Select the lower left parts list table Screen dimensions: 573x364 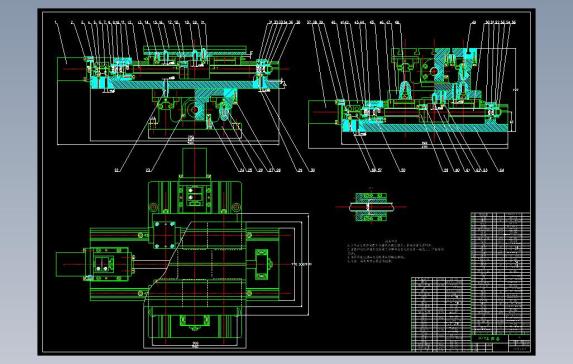click(x=441, y=314)
